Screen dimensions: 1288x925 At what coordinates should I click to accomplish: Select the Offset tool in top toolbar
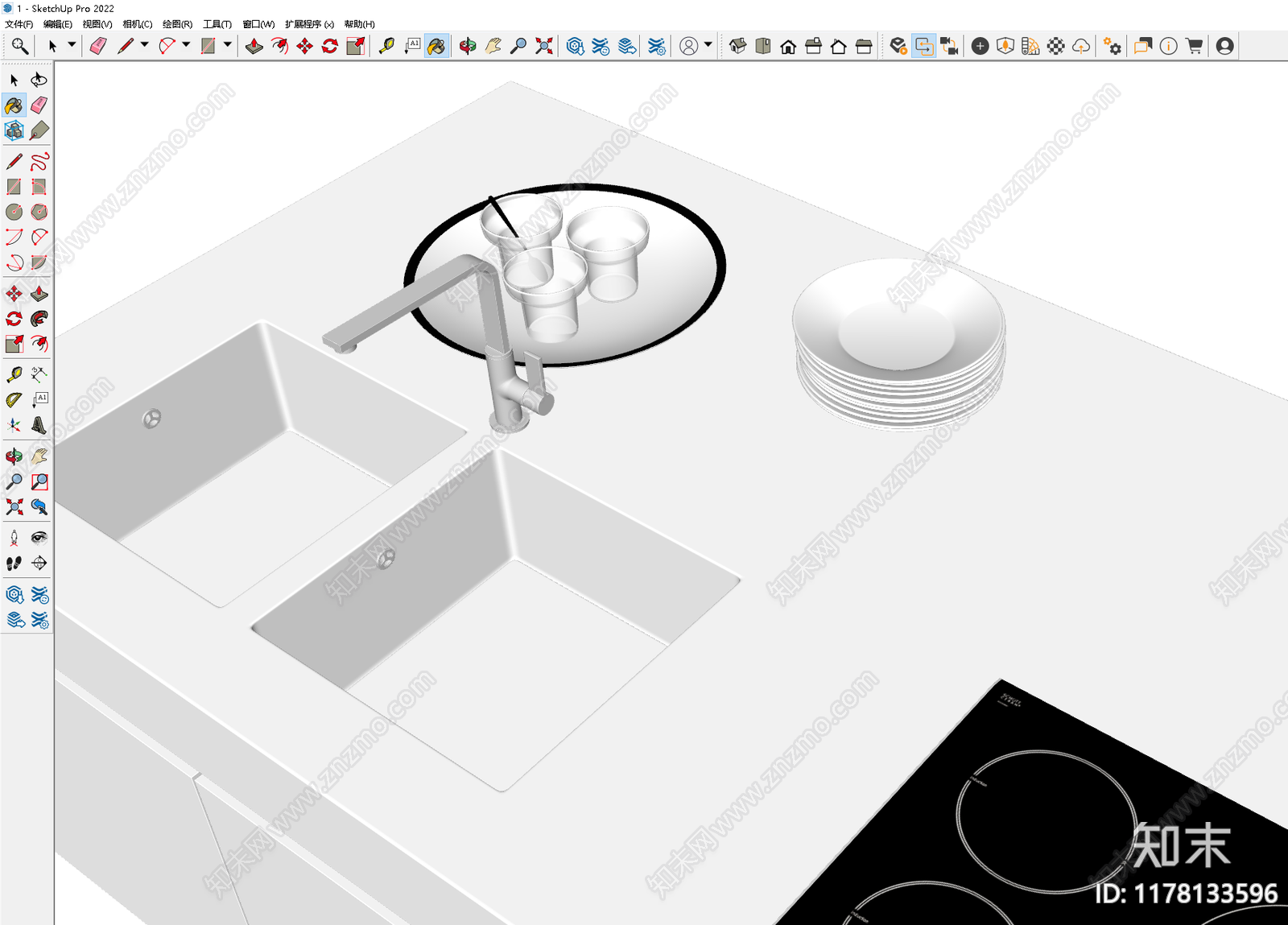click(279, 46)
